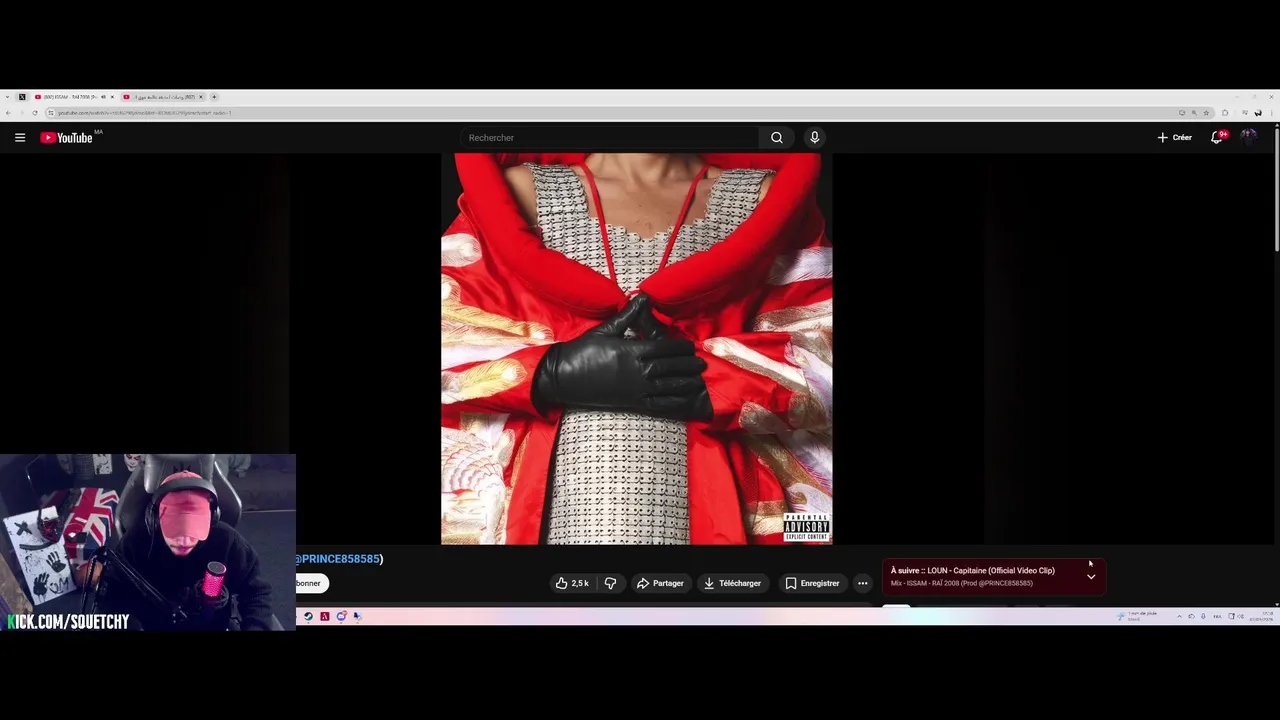Open the YouTube hamburger guide menu

pos(20,137)
